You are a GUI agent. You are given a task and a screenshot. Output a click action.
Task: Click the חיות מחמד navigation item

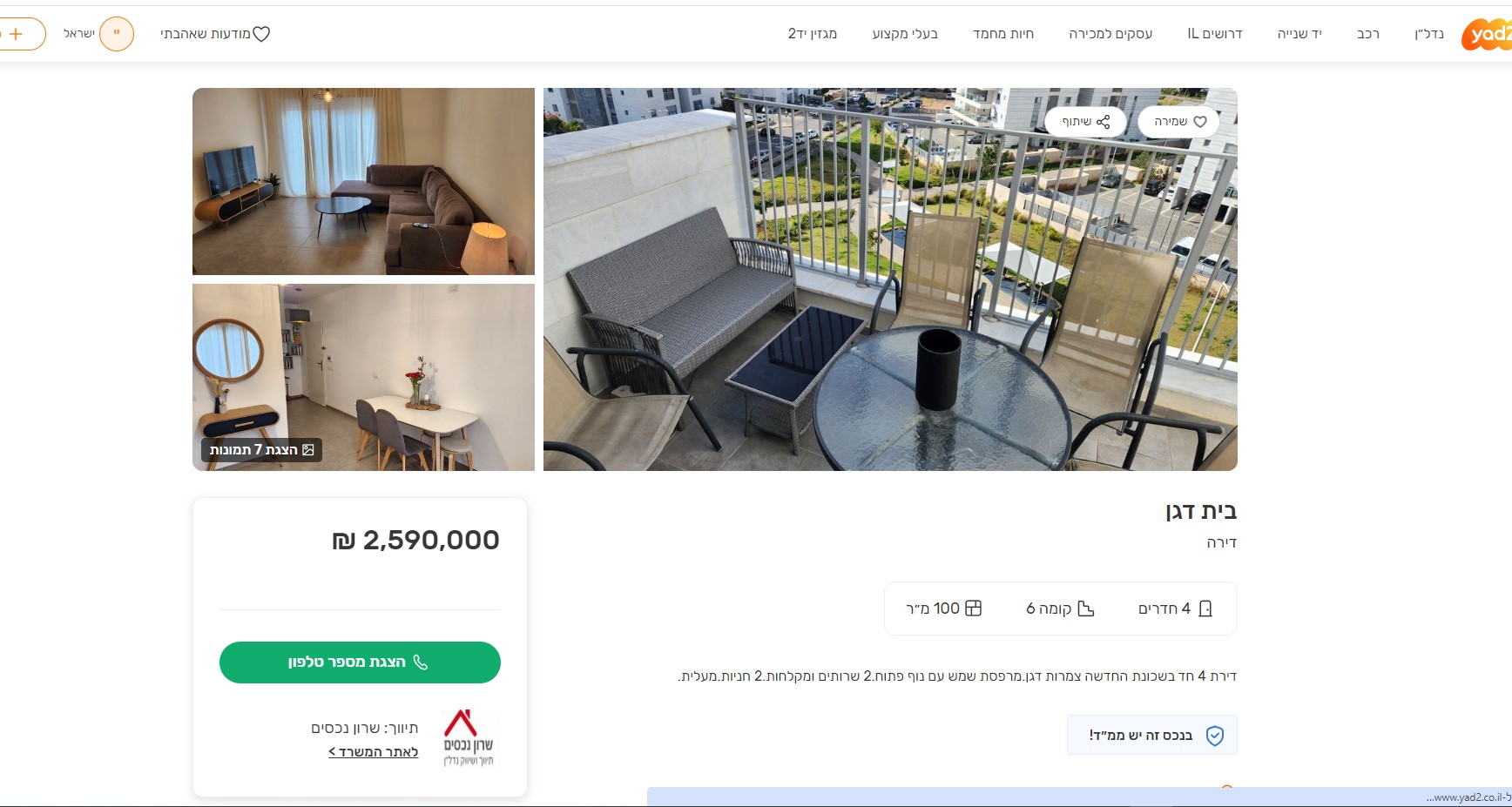[1003, 34]
